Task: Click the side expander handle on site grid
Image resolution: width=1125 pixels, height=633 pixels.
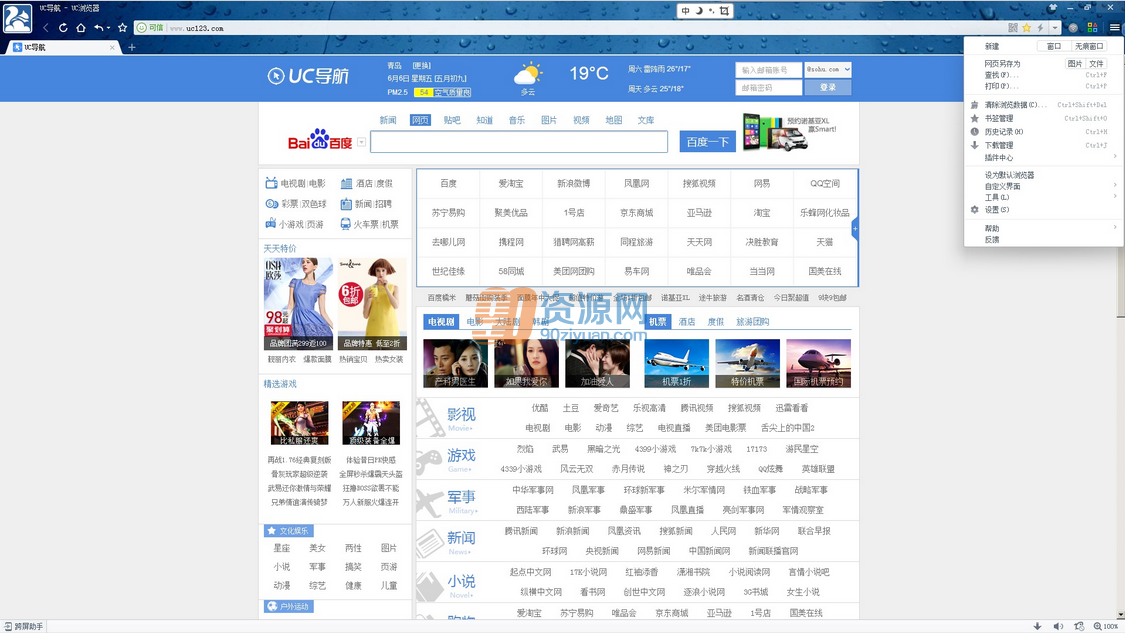Action: pos(855,228)
